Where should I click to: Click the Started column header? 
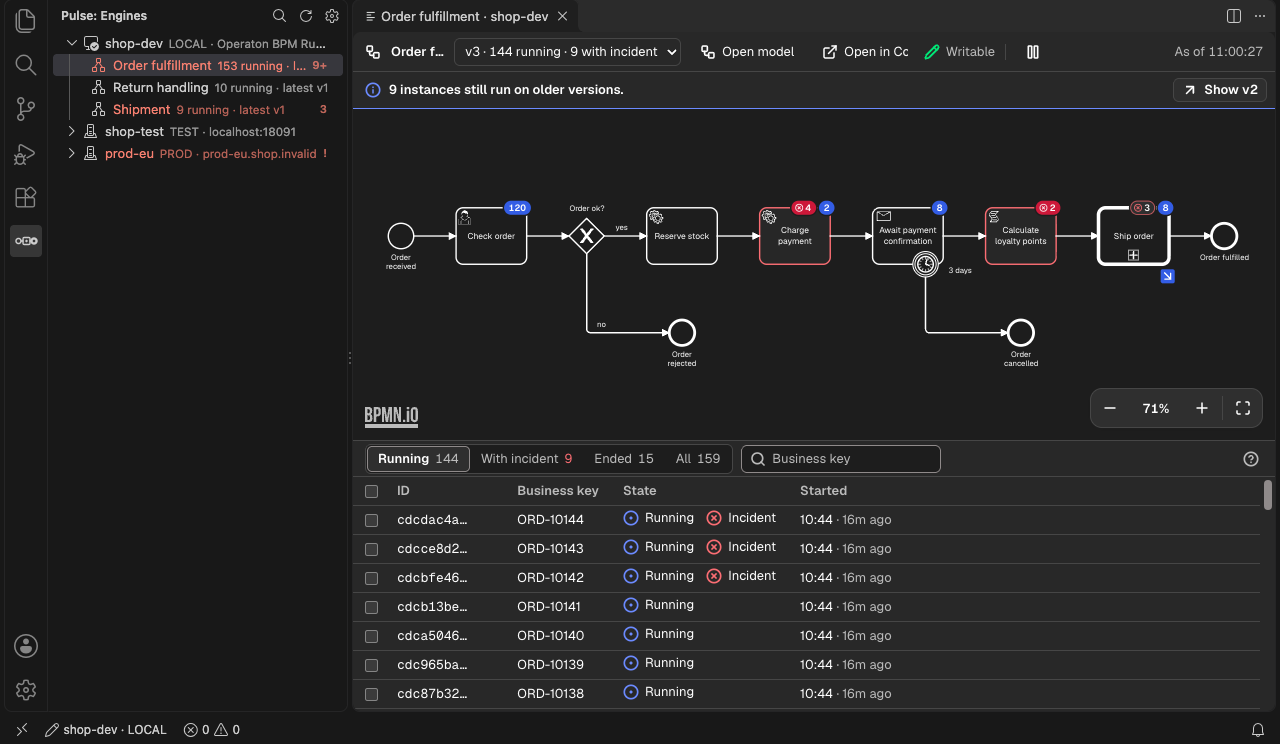[823, 491]
